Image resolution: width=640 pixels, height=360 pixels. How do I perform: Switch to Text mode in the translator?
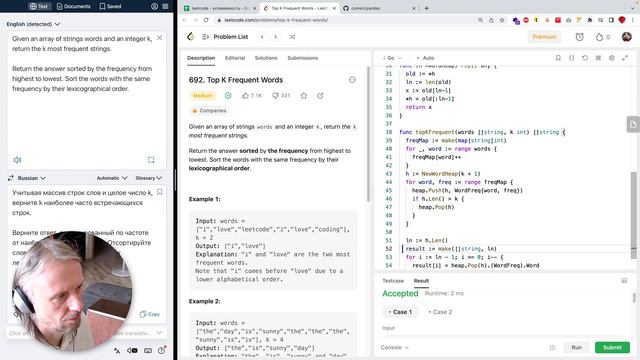pos(39,6)
